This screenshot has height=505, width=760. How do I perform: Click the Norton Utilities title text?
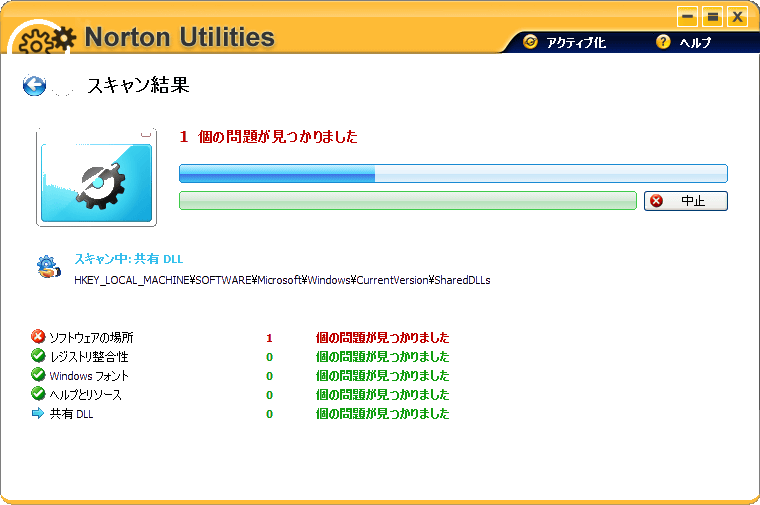179,37
